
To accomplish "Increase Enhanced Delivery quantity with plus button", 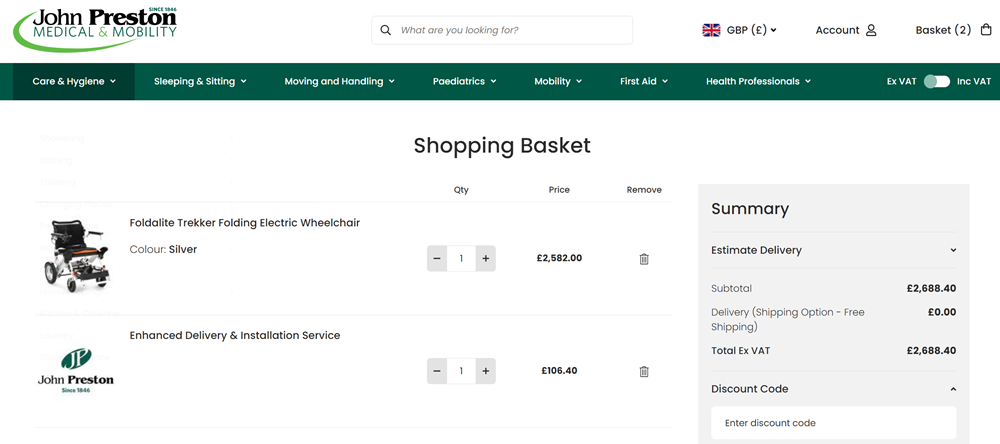I will 486,371.
